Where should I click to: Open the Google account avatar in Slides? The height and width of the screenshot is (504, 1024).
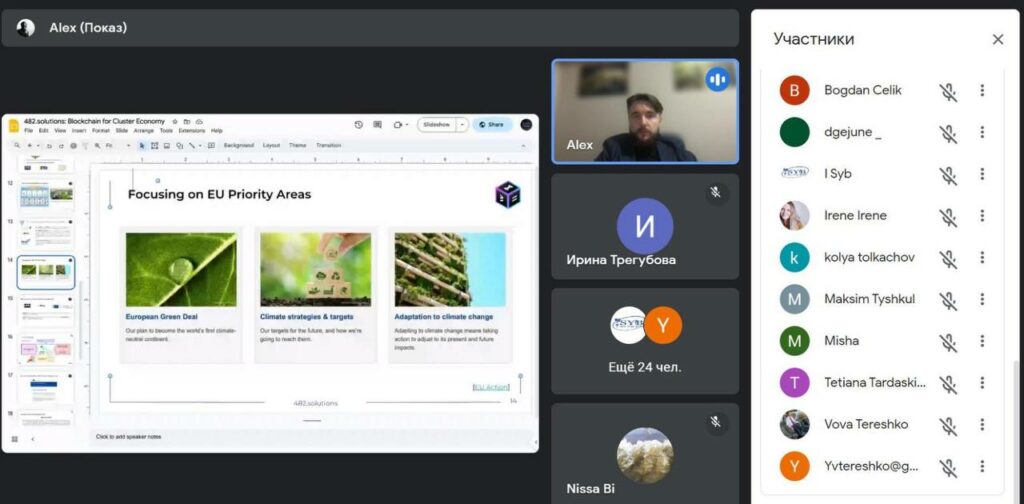tap(526, 125)
